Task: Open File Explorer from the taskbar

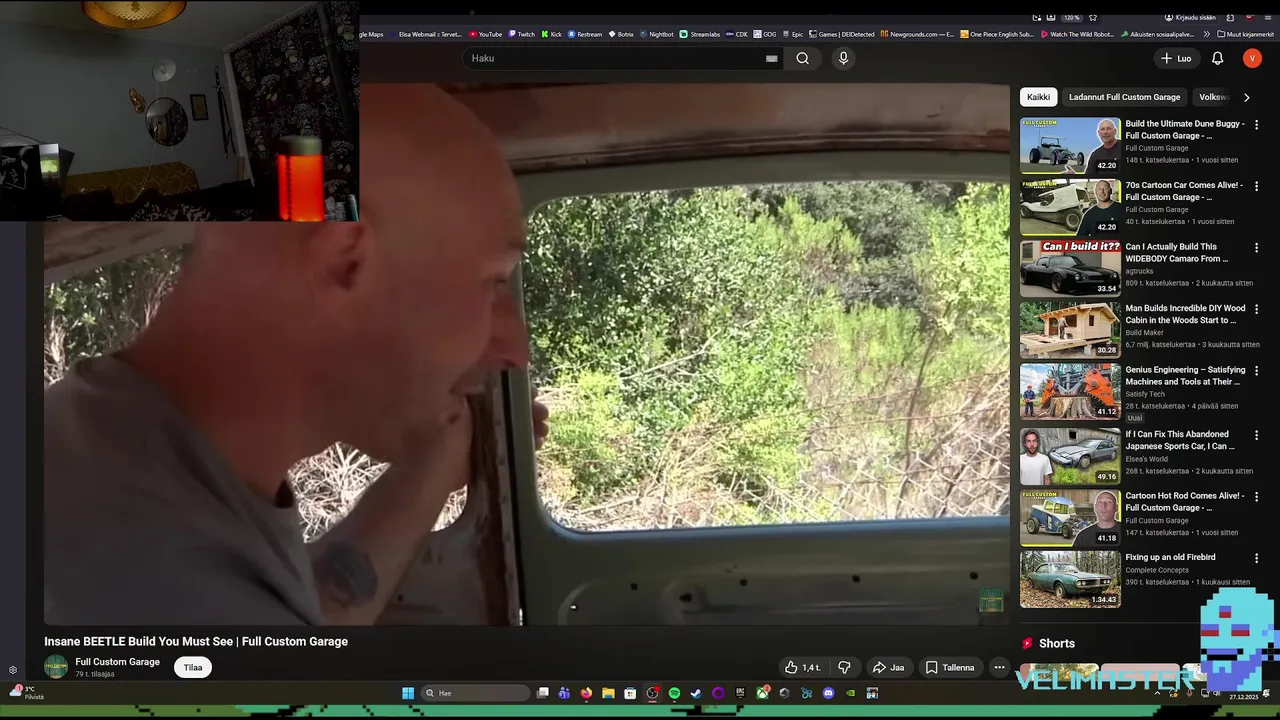Action: coord(608,693)
